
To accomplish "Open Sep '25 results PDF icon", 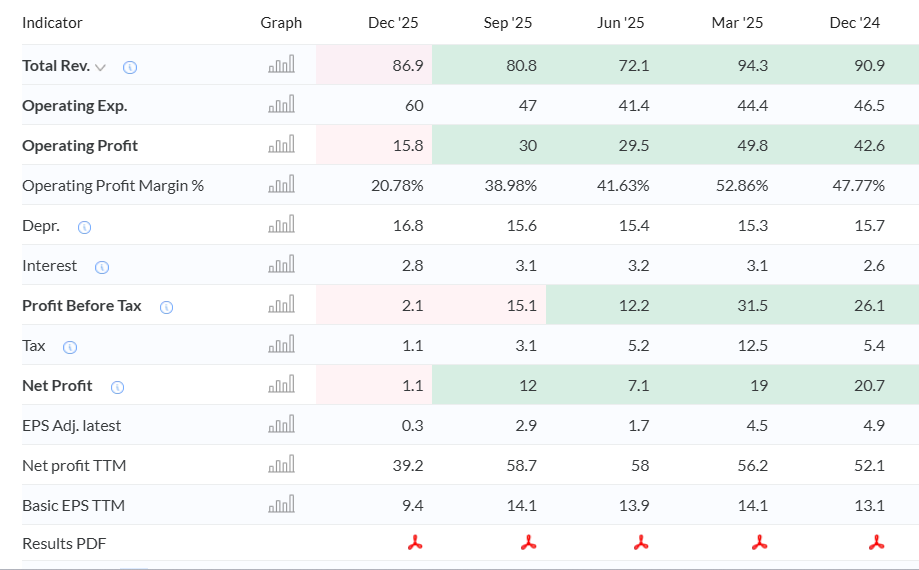I will click(529, 542).
